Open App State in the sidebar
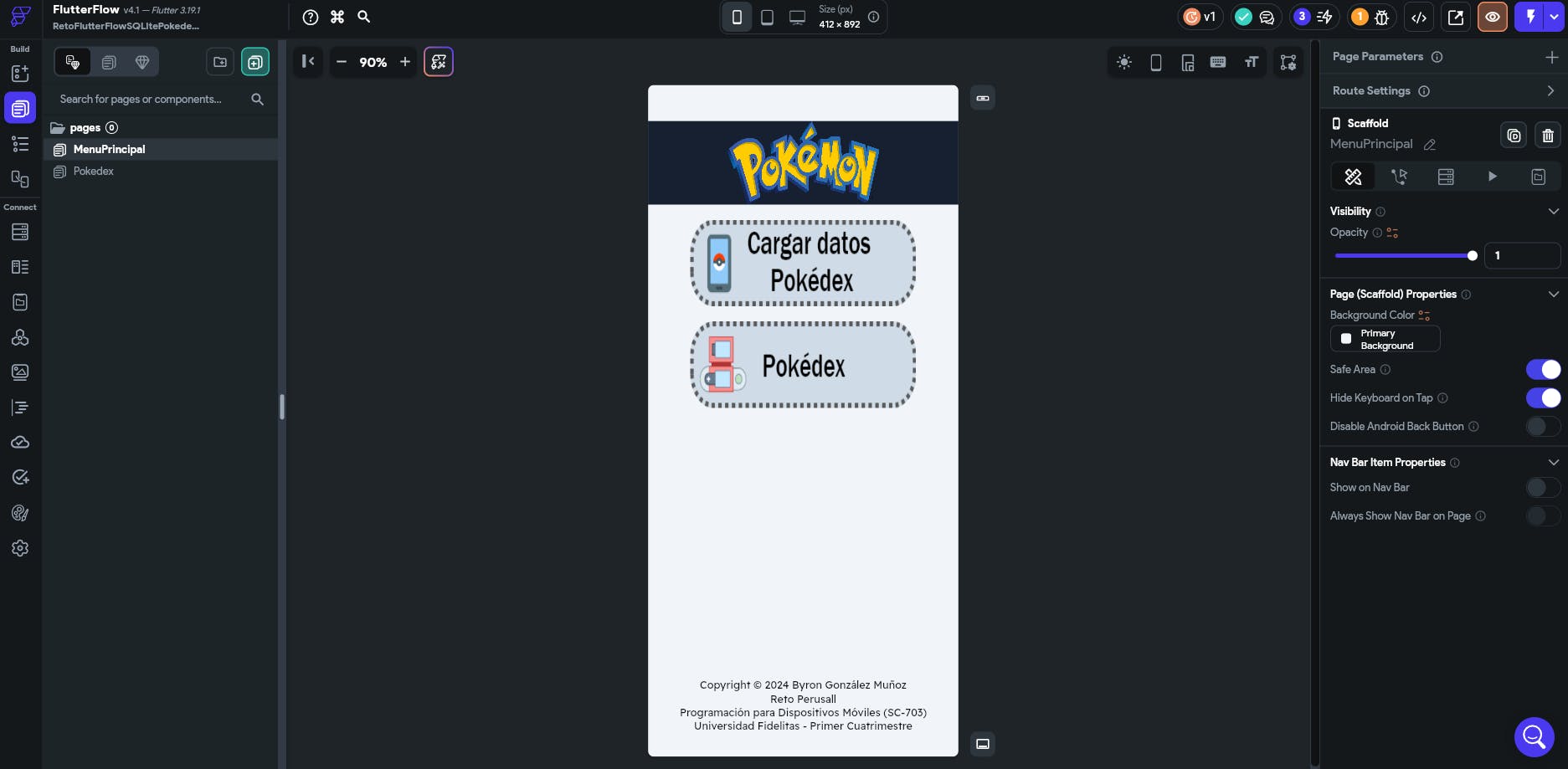The image size is (1568, 769). (20, 302)
